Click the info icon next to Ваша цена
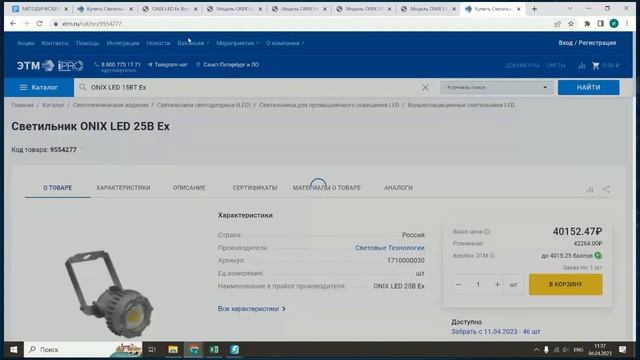This screenshot has width=640, height=360. [487, 231]
